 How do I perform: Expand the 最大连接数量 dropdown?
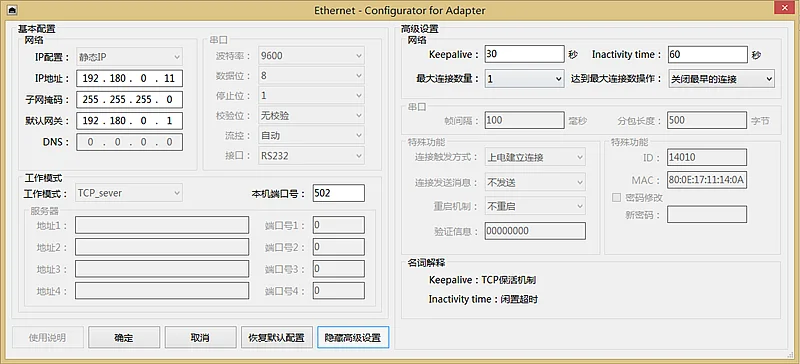pyautogui.click(x=524, y=79)
